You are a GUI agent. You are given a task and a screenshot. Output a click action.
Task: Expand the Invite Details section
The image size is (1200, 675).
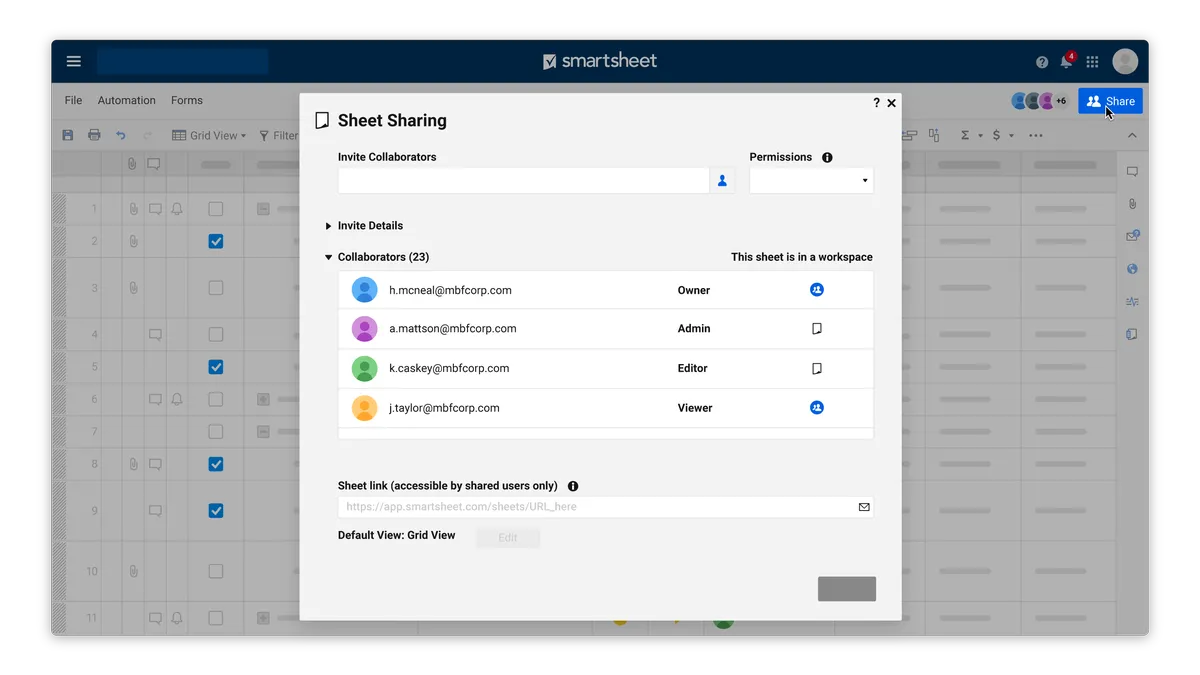[365, 226]
